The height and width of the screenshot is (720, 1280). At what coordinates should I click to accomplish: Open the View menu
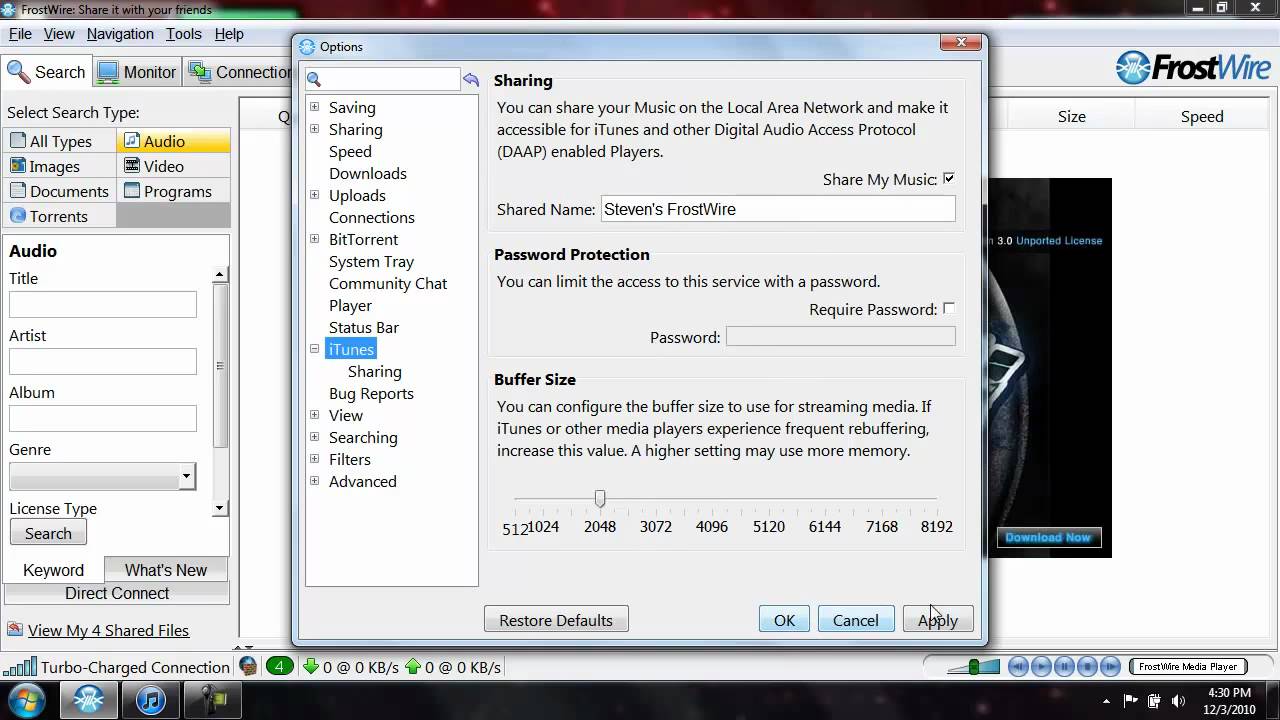[x=59, y=34]
